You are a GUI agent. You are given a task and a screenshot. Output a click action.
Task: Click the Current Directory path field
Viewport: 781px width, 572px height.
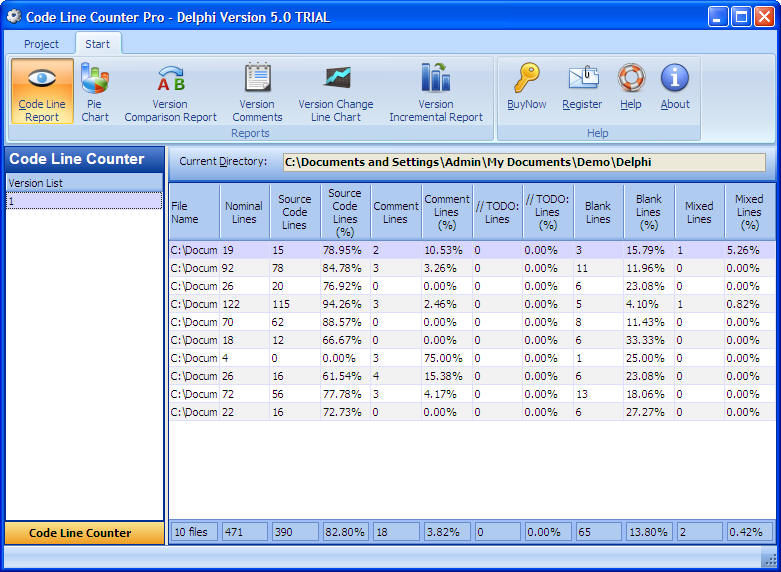point(524,162)
